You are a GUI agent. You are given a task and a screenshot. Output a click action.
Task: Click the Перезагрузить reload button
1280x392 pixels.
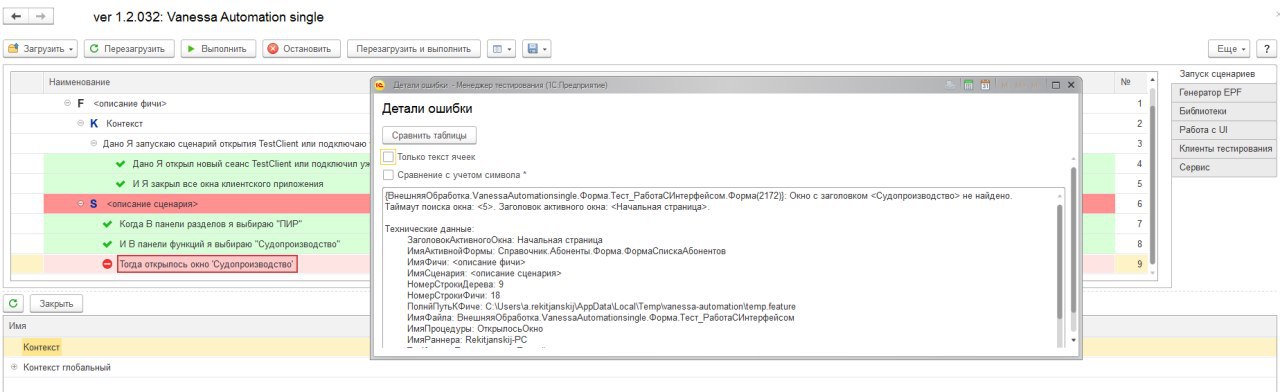tap(129, 48)
